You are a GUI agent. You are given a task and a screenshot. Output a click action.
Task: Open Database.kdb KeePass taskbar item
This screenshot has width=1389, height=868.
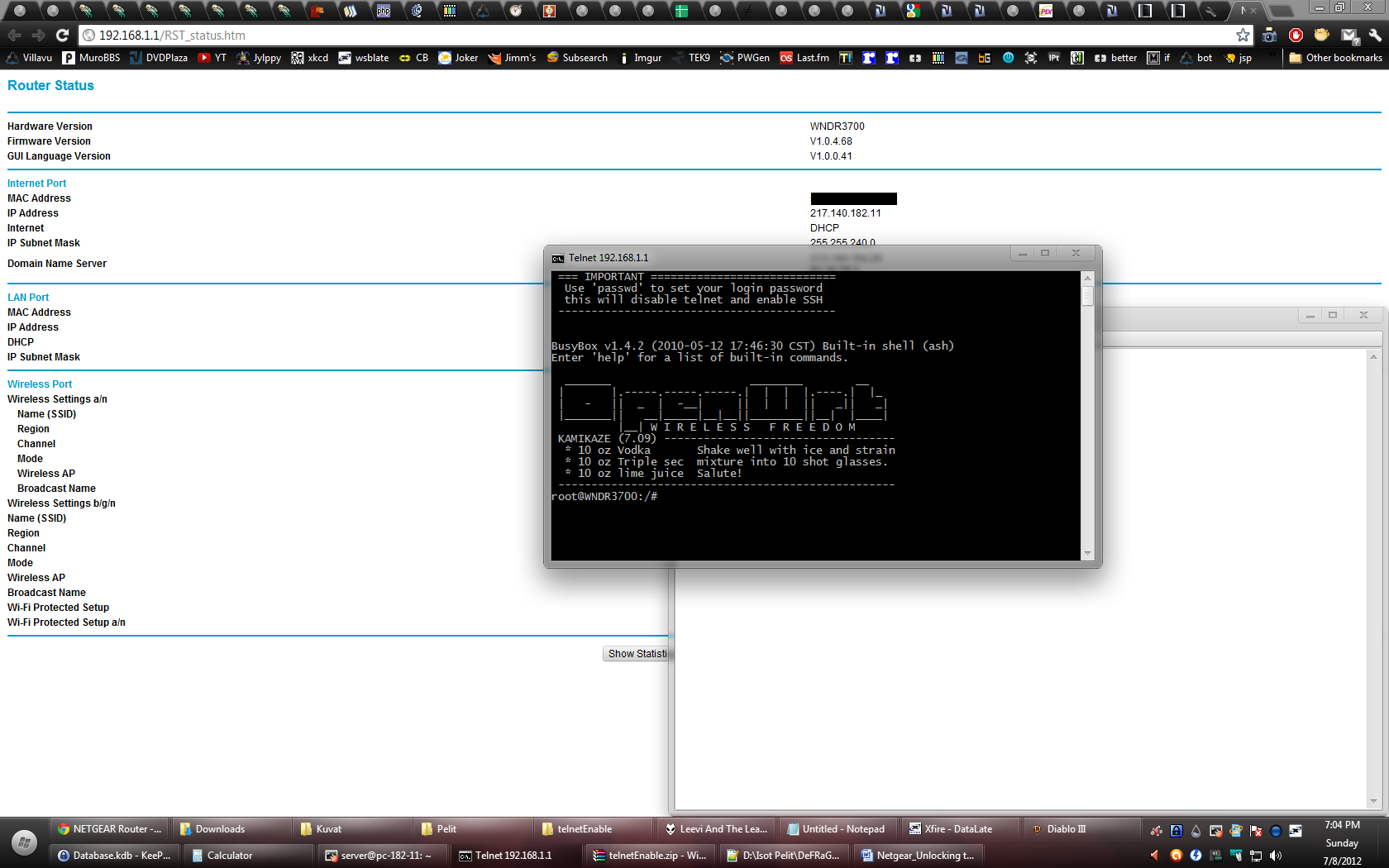[116, 856]
